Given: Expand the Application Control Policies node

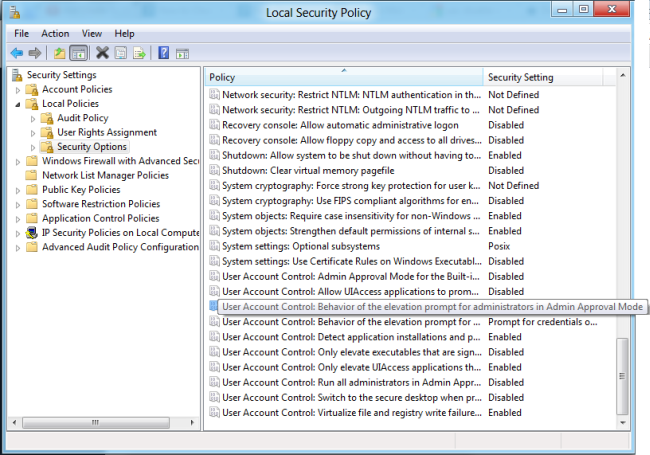Looking at the screenshot, I should [18, 219].
